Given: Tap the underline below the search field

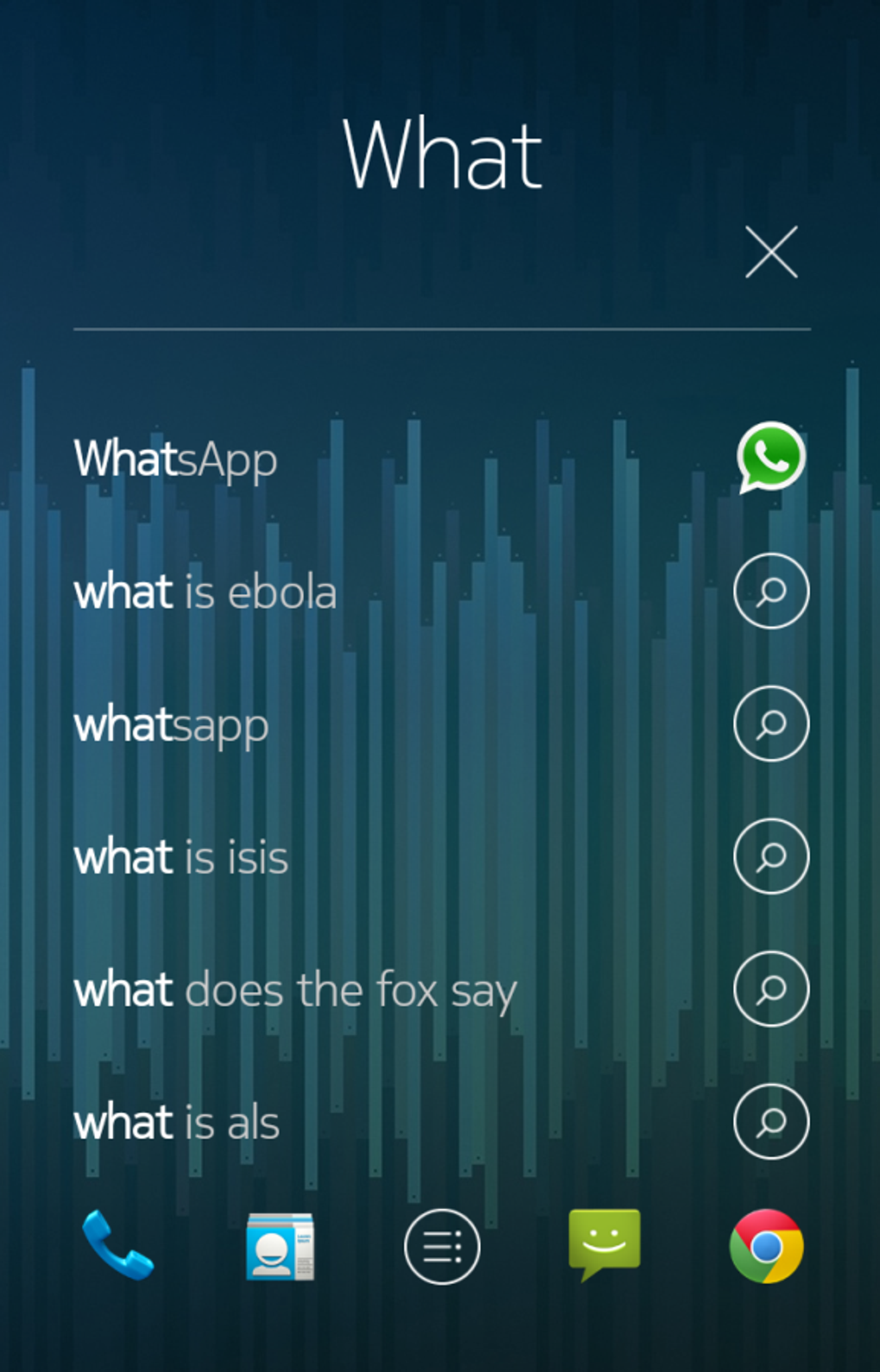Looking at the screenshot, I should 442,329.
